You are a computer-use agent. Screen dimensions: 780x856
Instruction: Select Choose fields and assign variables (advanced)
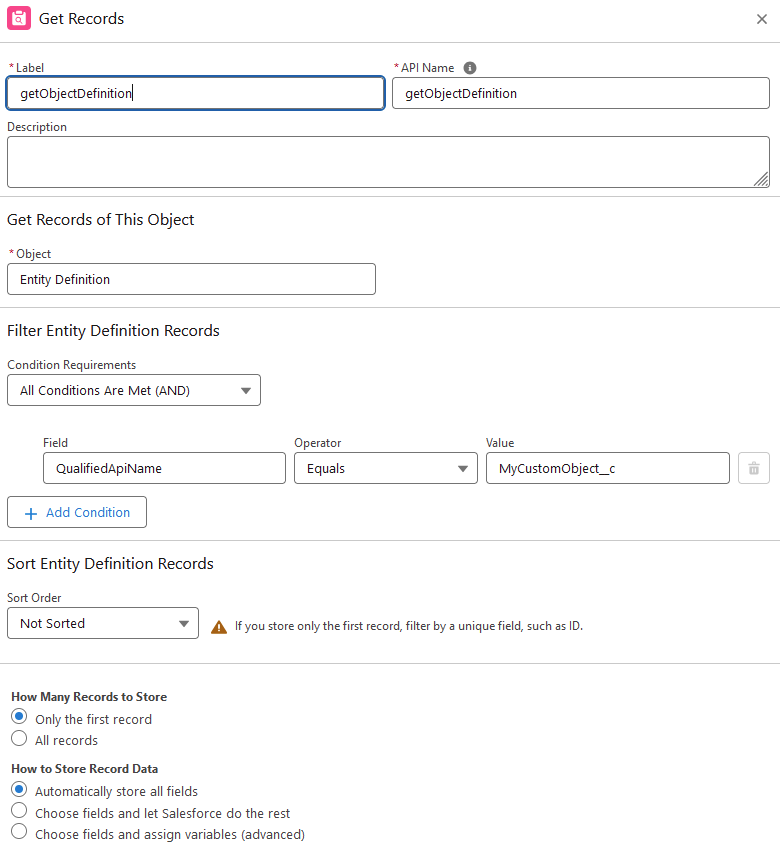pyautogui.click(x=19, y=831)
